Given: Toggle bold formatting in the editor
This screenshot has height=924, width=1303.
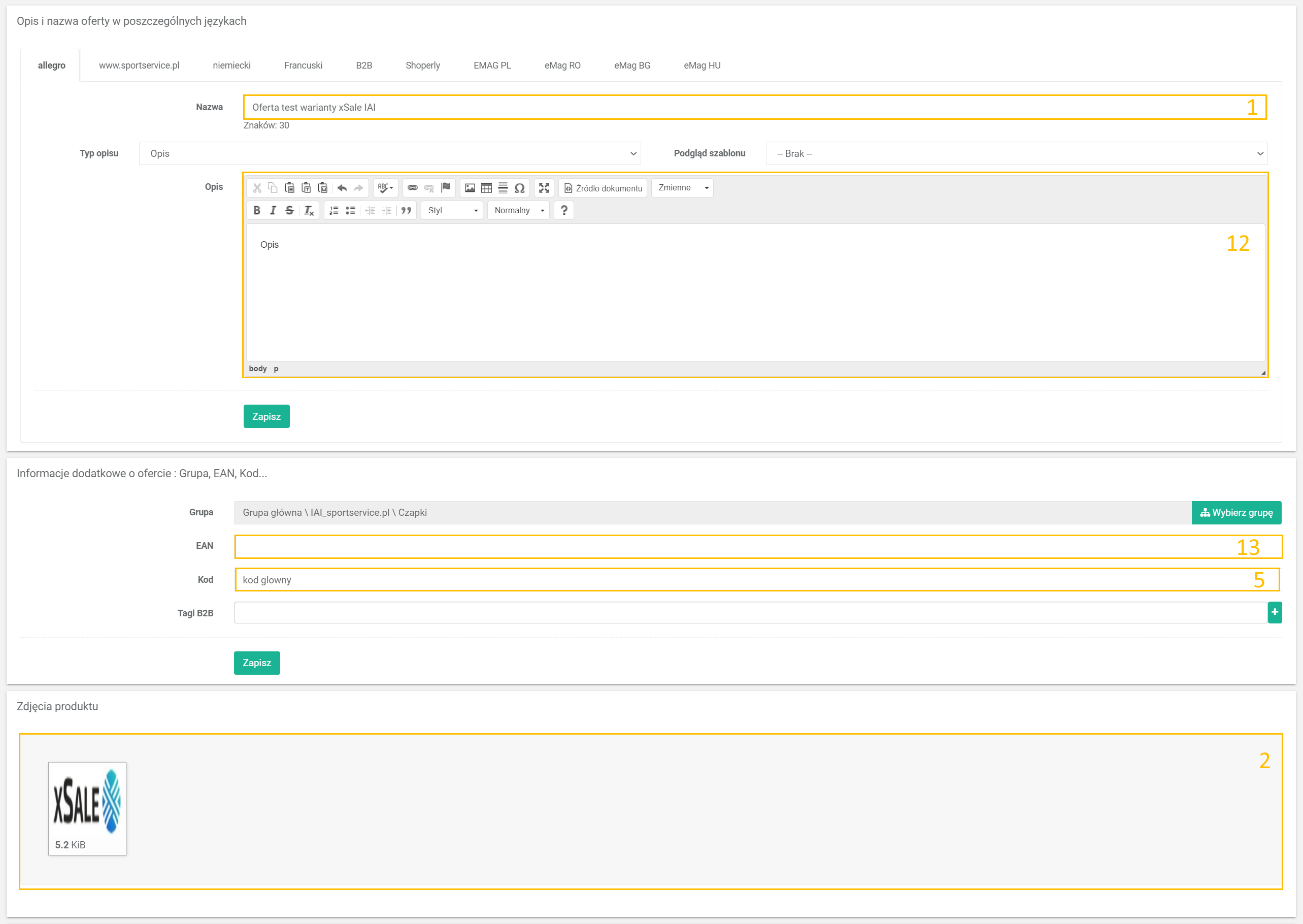Looking at the screenshot, I should coord(256,211).
